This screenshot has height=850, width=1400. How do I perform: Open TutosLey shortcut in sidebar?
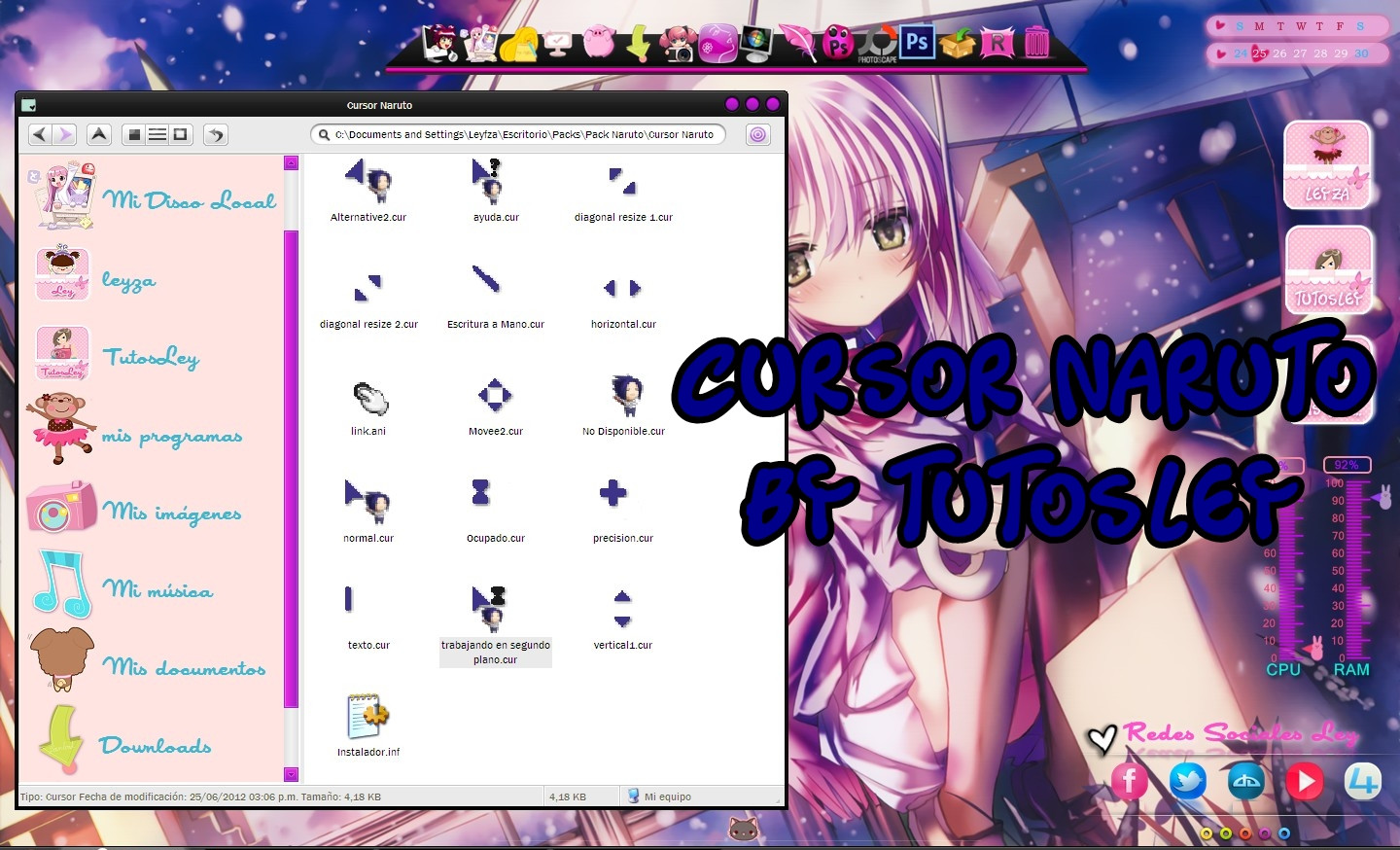pyautogui.click(x=117, y=354)
